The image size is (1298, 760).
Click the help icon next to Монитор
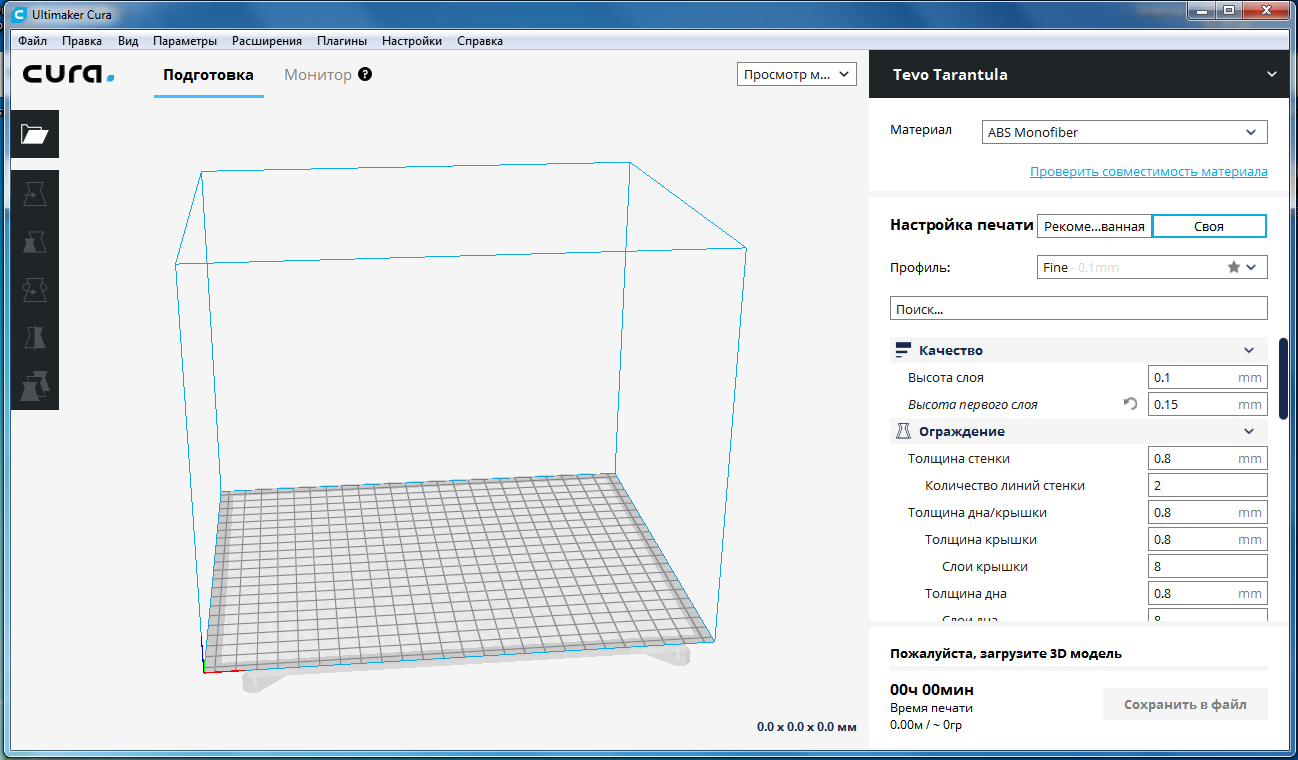tap(365, 74)
